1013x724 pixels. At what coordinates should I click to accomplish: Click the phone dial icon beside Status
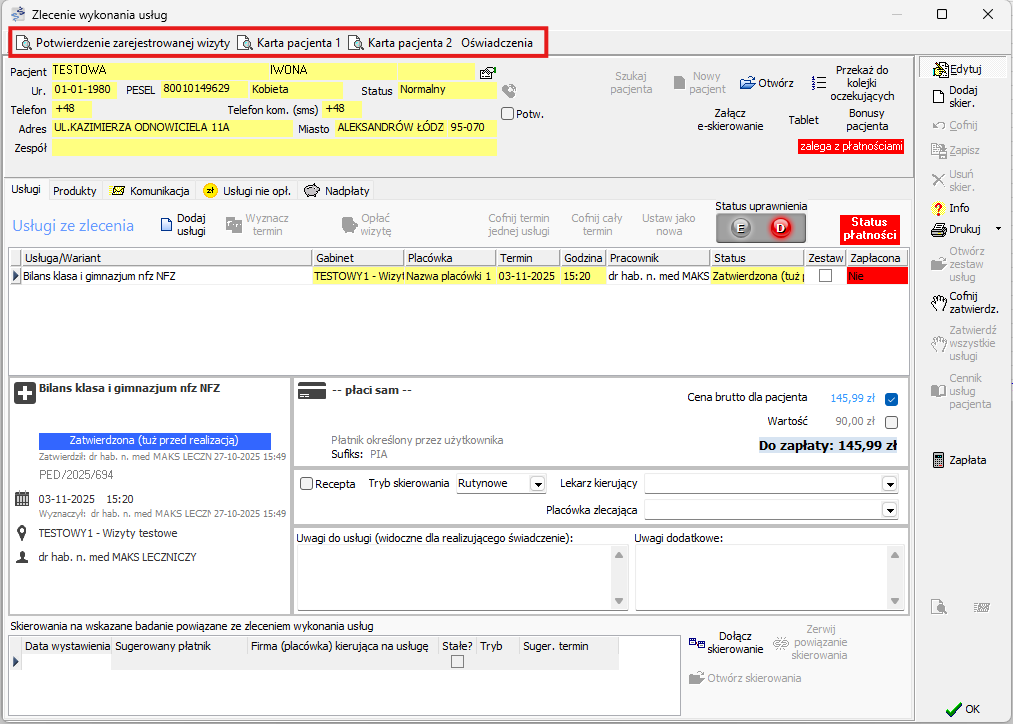tap(509, 91)
